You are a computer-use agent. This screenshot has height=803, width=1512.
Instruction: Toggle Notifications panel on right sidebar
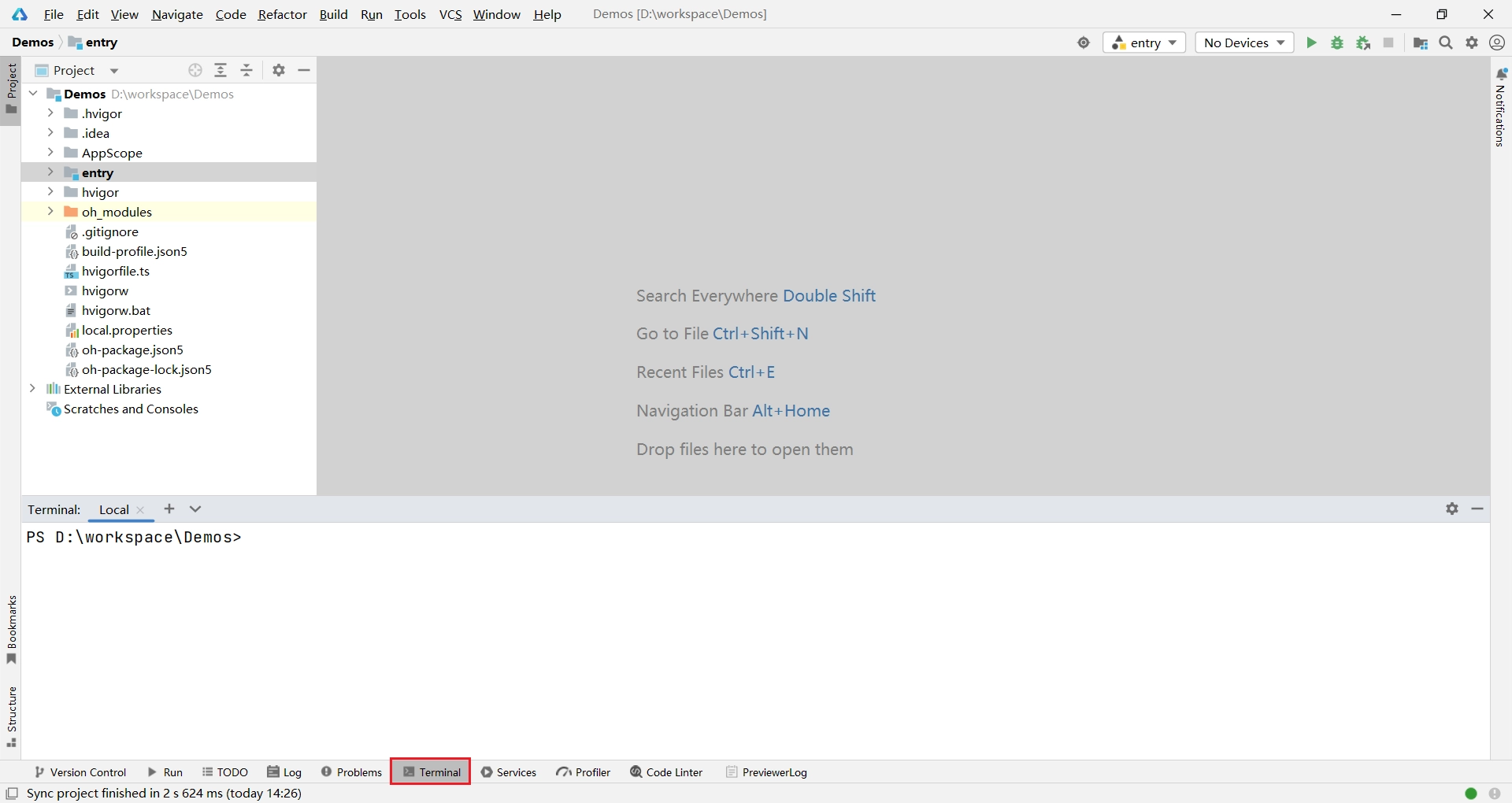pos(1501,106)
